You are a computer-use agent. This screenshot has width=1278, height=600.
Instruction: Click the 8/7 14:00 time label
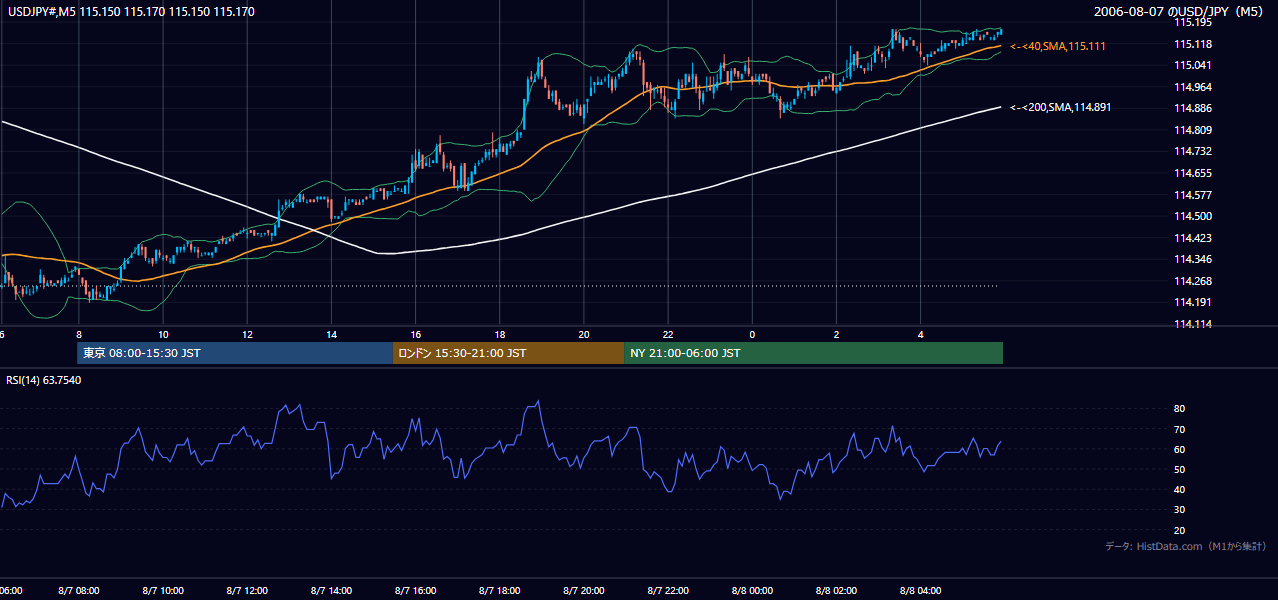[331, 591]
